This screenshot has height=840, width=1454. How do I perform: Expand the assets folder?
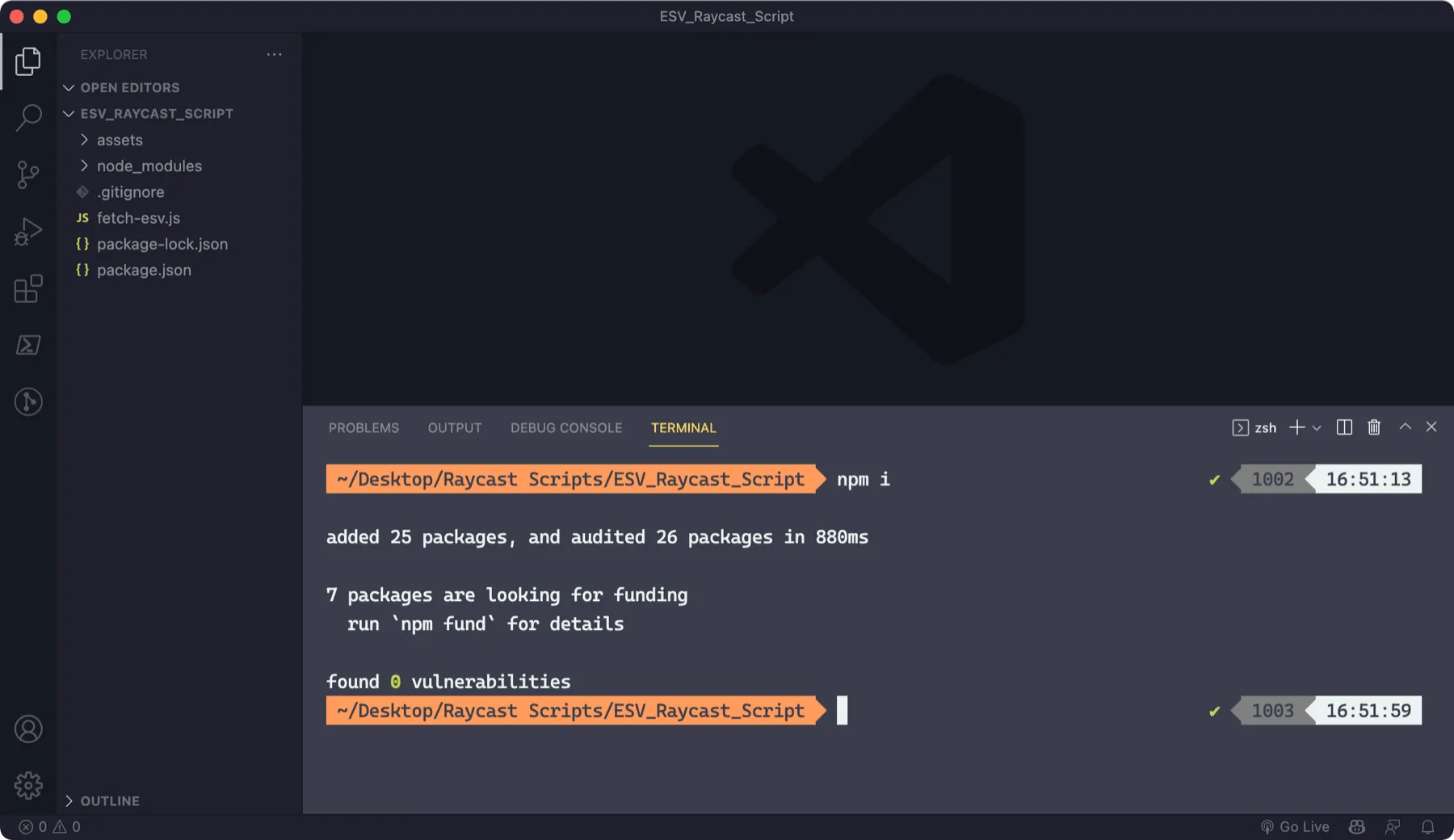(120, 139)
